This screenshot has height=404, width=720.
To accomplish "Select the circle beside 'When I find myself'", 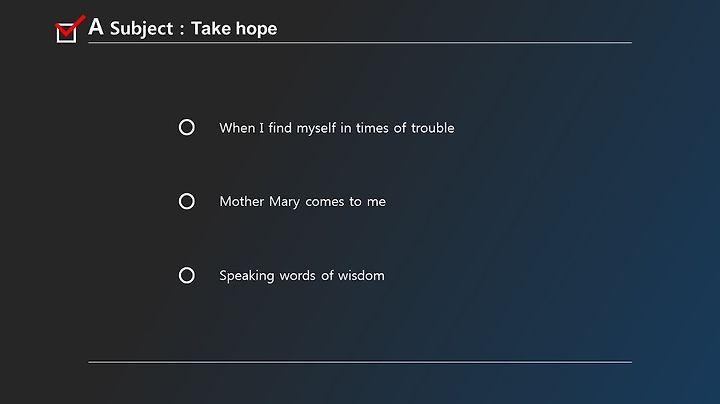I will point(186,127).
